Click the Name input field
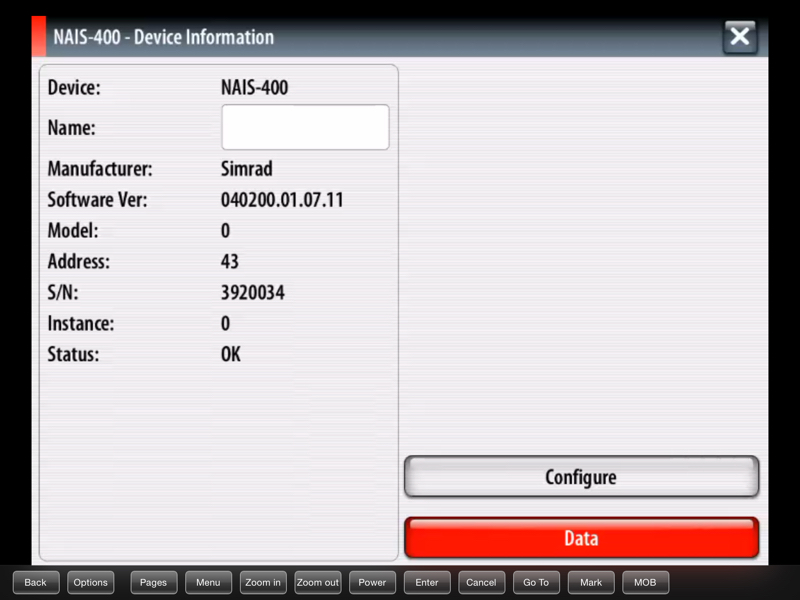Image resolution: width=800 pixels, height=600 pixels. (305, 127)
